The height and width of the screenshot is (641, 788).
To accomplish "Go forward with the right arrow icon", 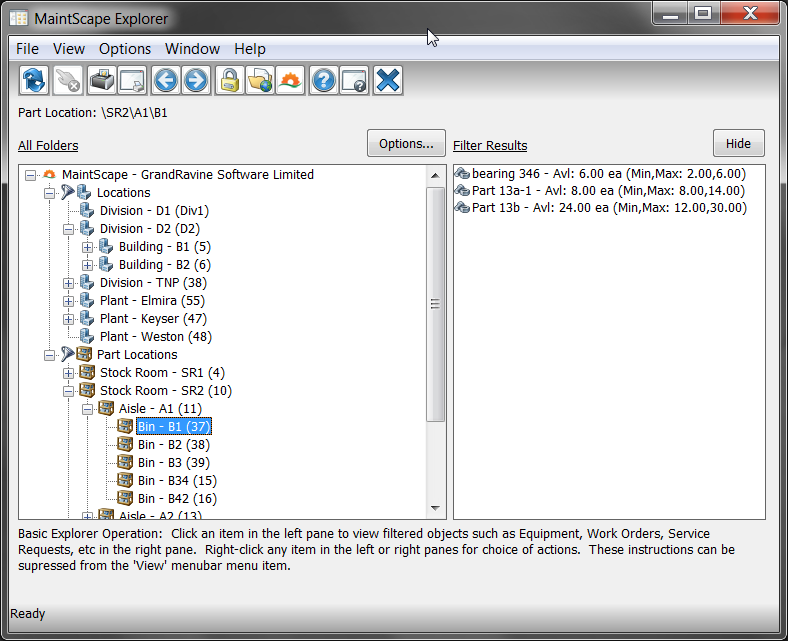I will click(196, 80).
